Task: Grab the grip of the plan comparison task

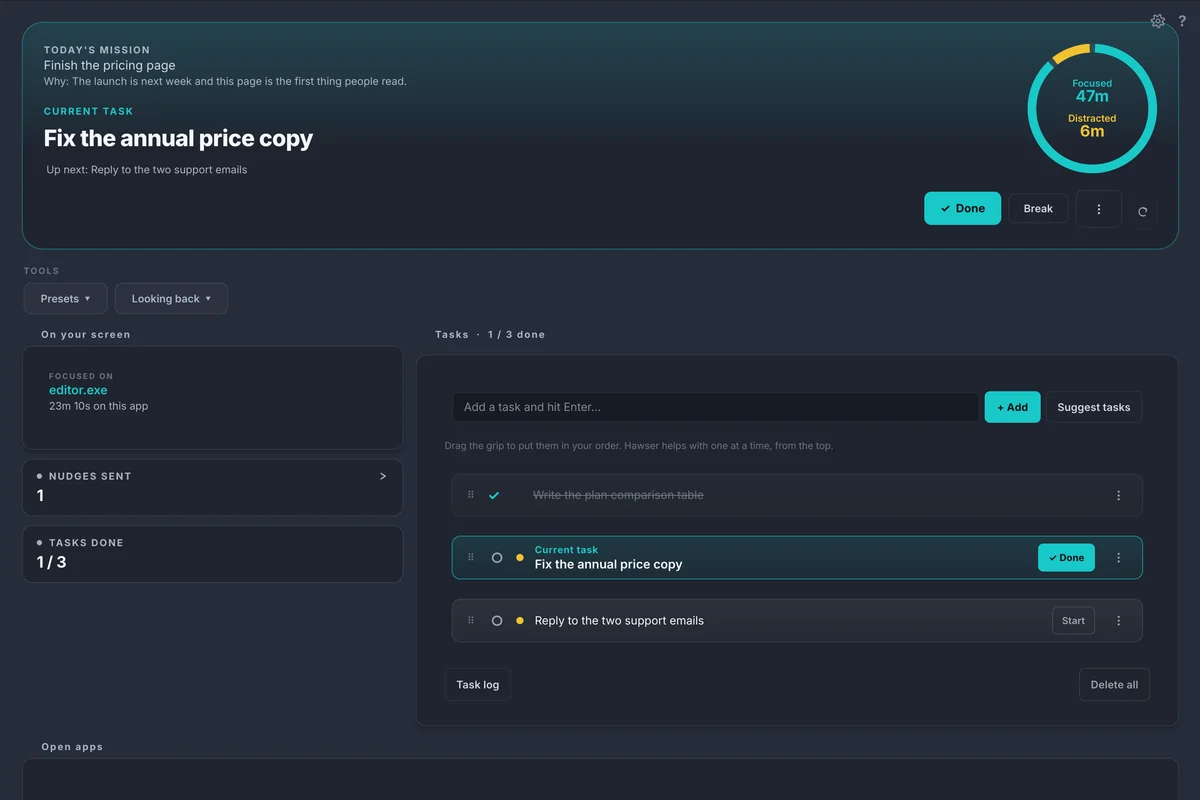Action: point(471,495)
